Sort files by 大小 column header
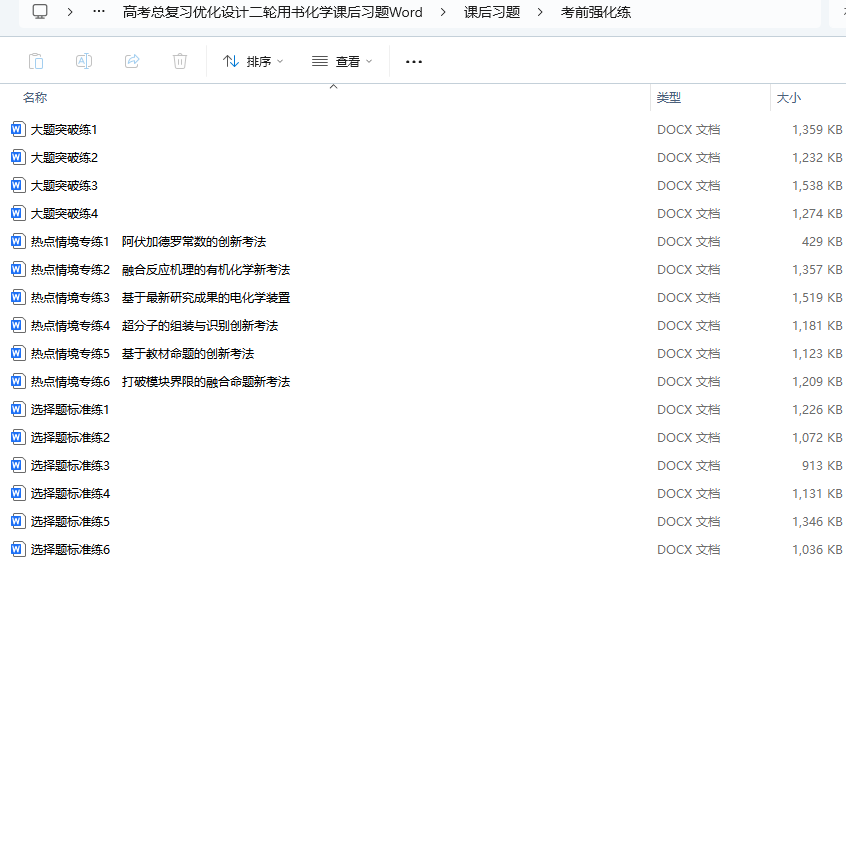 click(789, 98)
